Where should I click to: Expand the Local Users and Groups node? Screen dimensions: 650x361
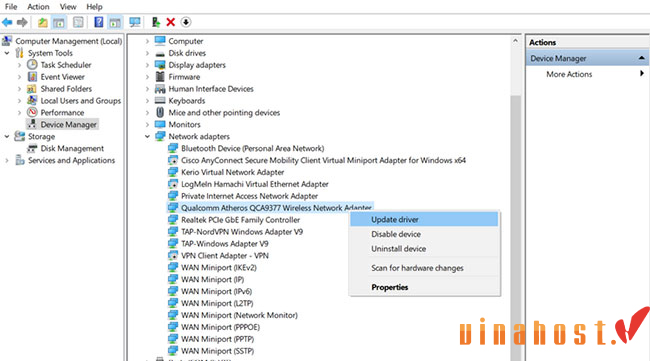pos(19,101)
